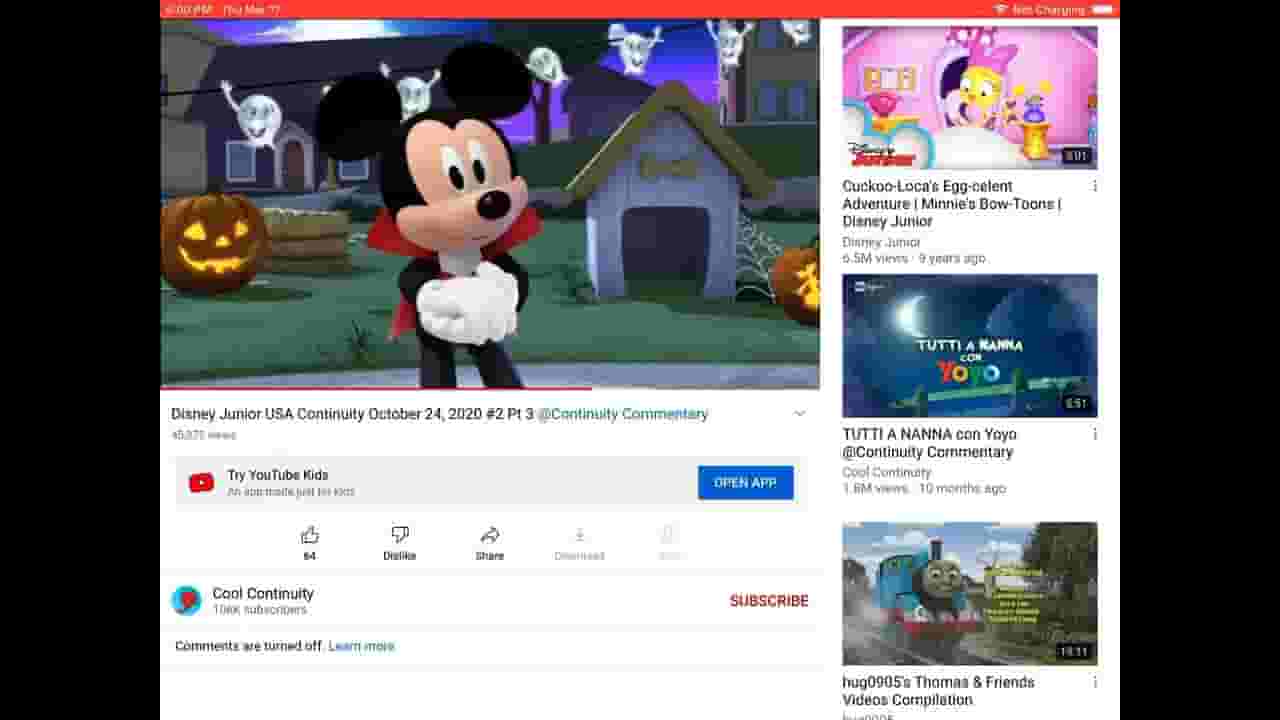Open Cuckoo-Loca's Egg-celent Adventure thumbnail

click(970, 97)
